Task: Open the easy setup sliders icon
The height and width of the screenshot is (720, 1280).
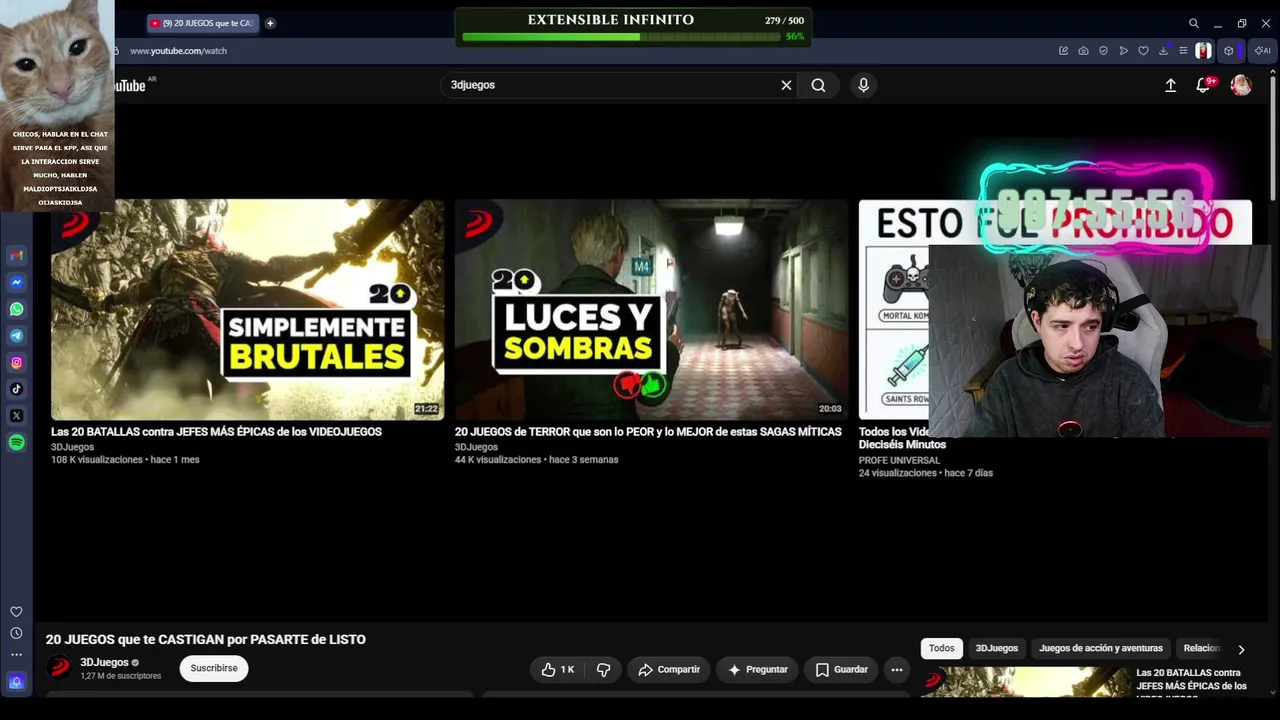Action: pos(1183,51)
